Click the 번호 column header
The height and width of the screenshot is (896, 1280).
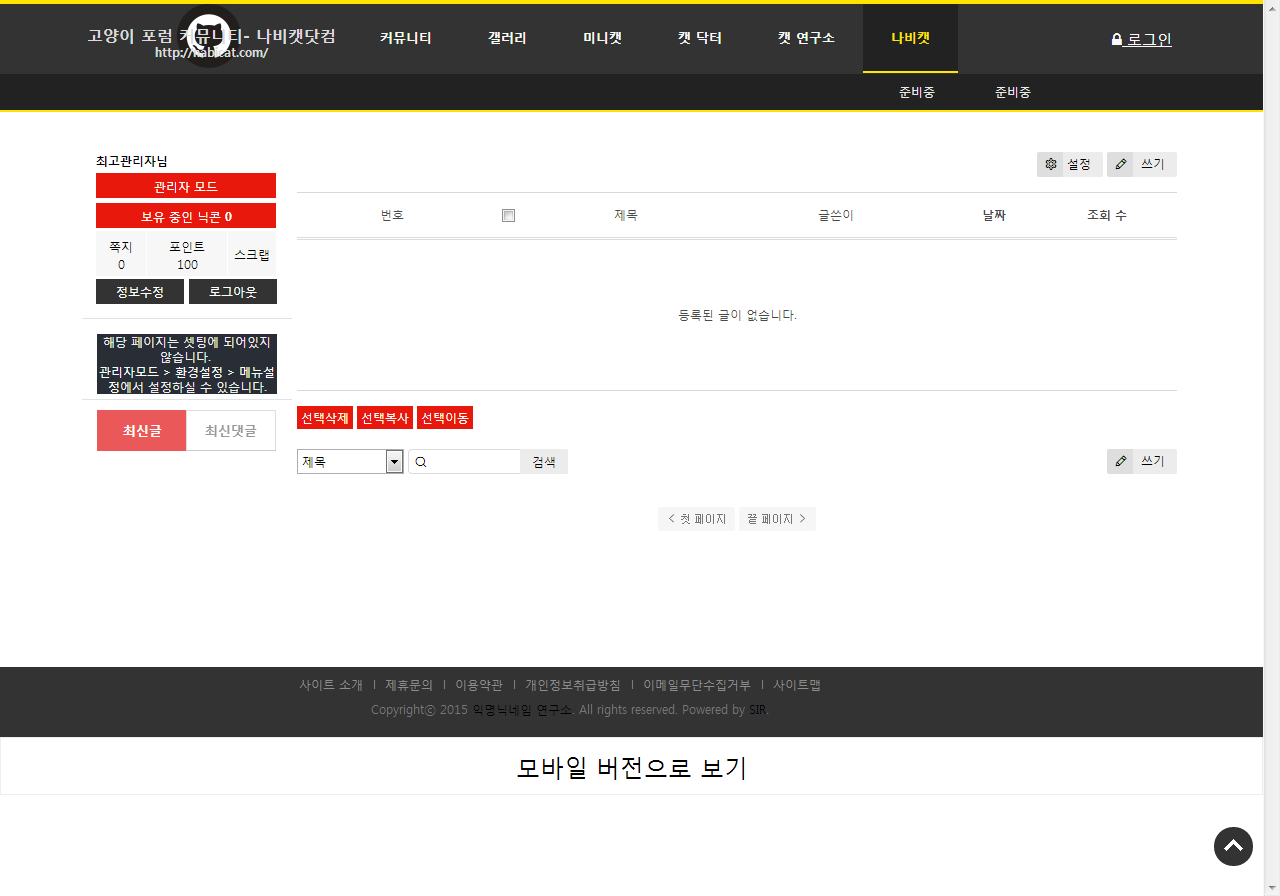coord(392,215)
